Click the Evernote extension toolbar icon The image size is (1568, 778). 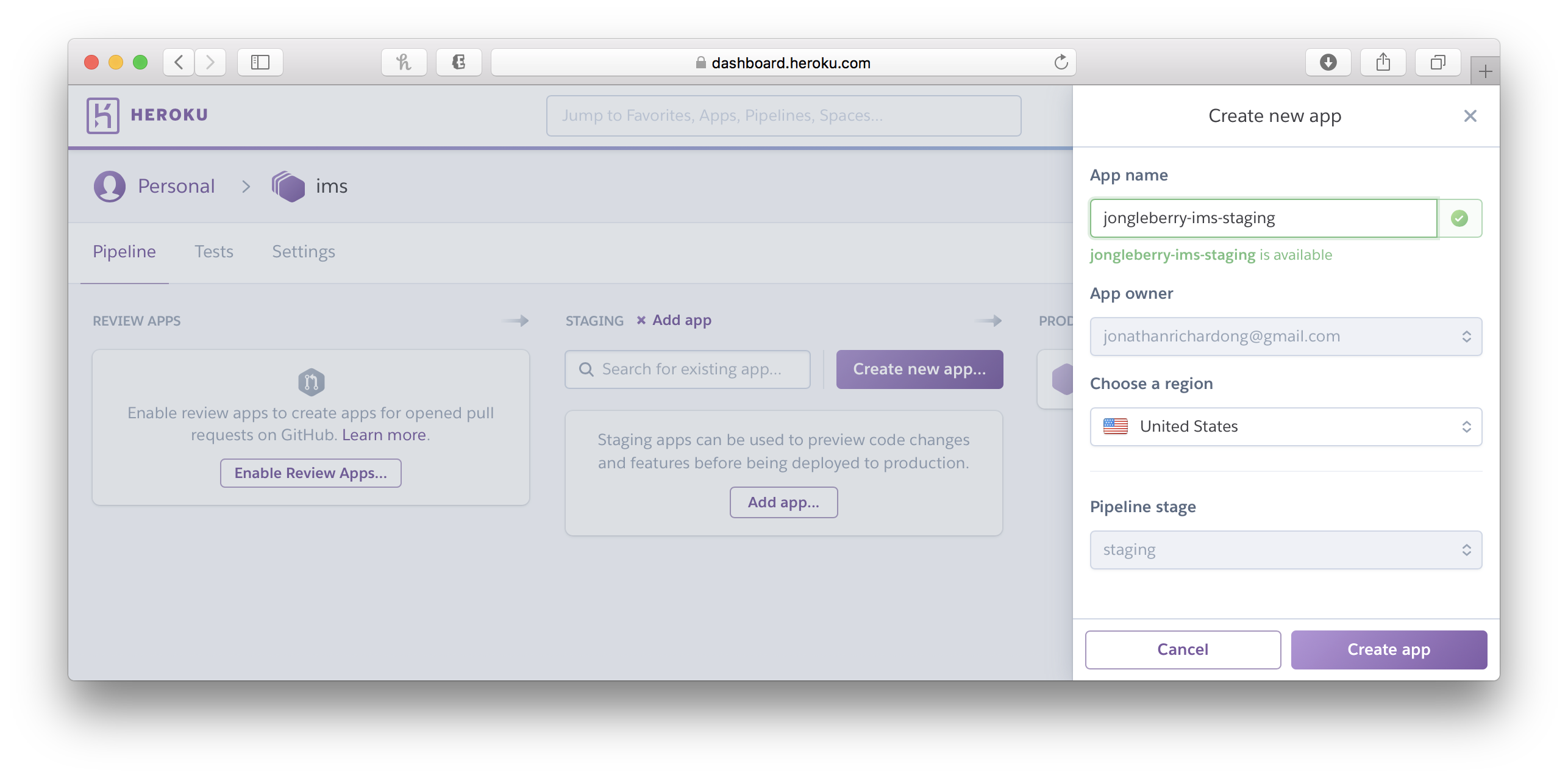(x=458, y=62)
